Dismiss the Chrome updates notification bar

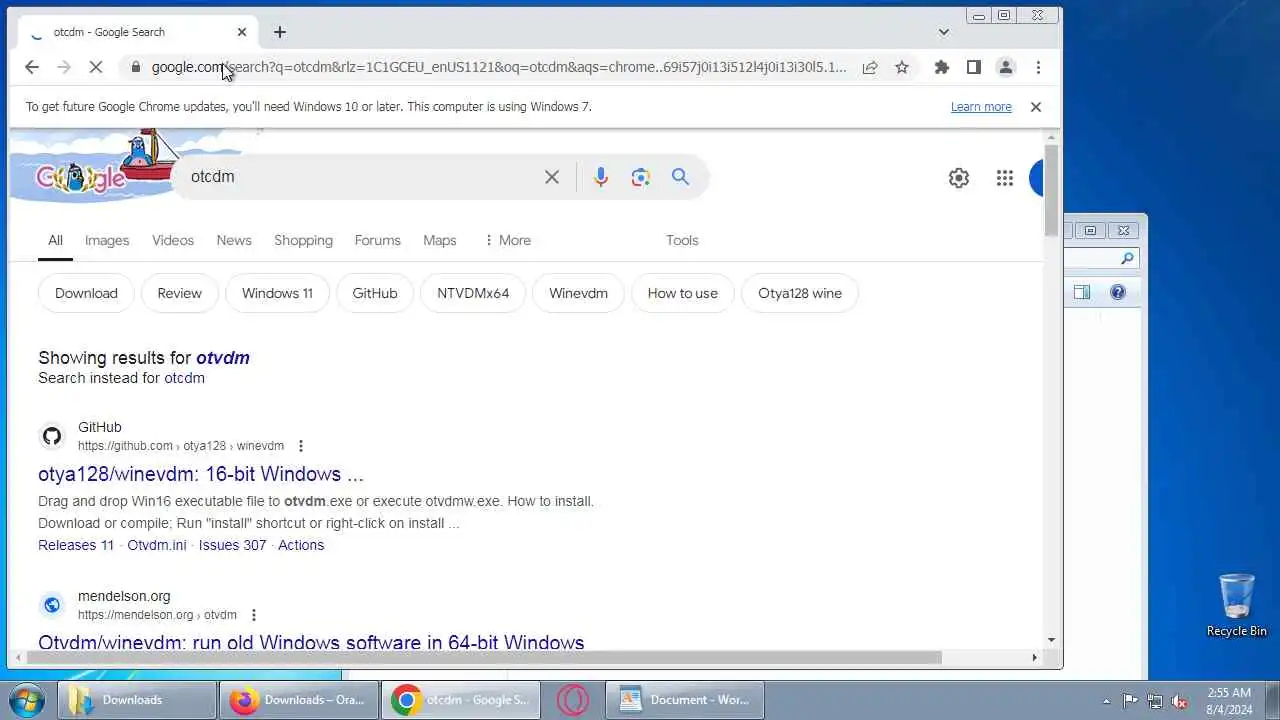[1036, 107]
